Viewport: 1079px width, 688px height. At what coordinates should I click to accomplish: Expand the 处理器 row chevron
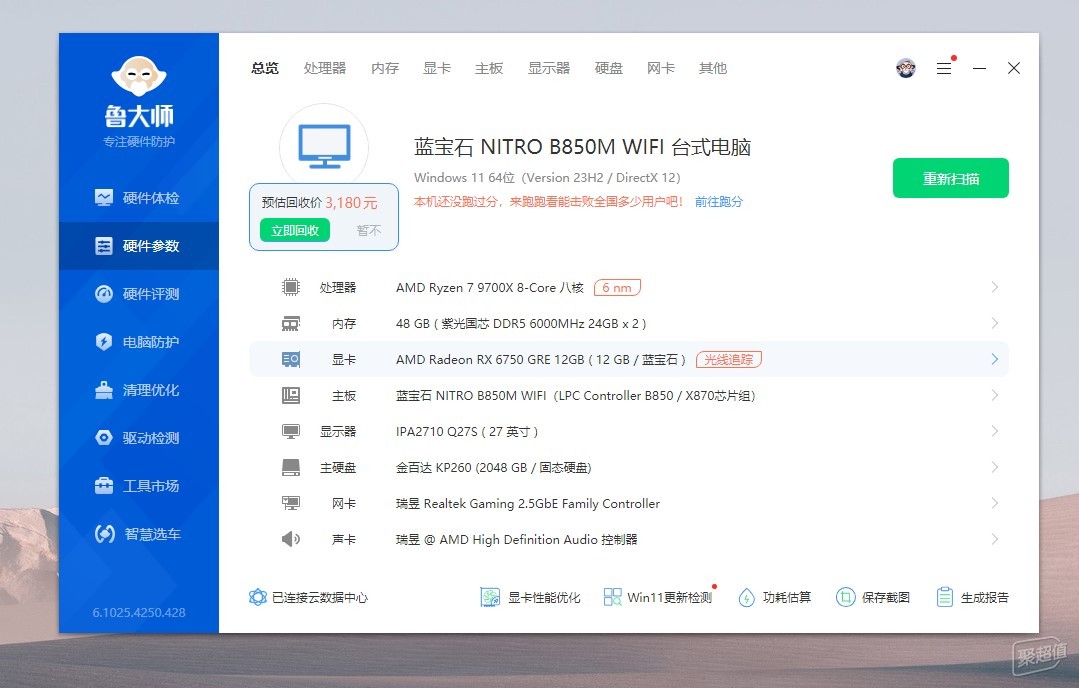[994, 287]
